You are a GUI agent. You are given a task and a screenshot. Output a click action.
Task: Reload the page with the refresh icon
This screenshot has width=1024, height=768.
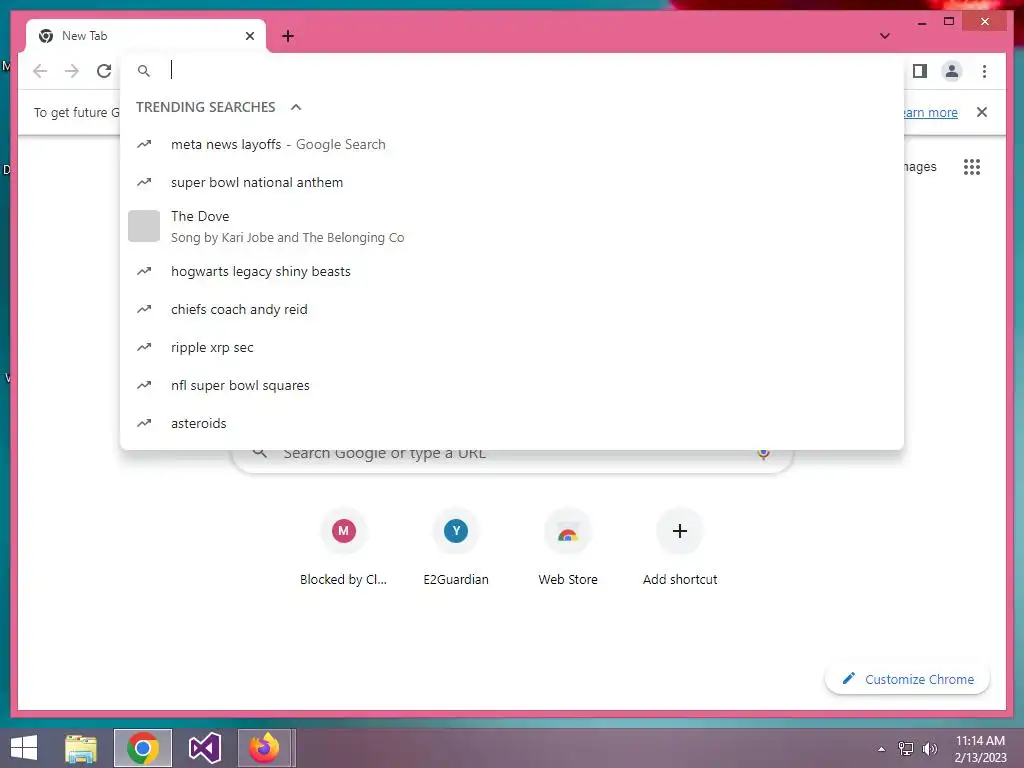[104, 71]
